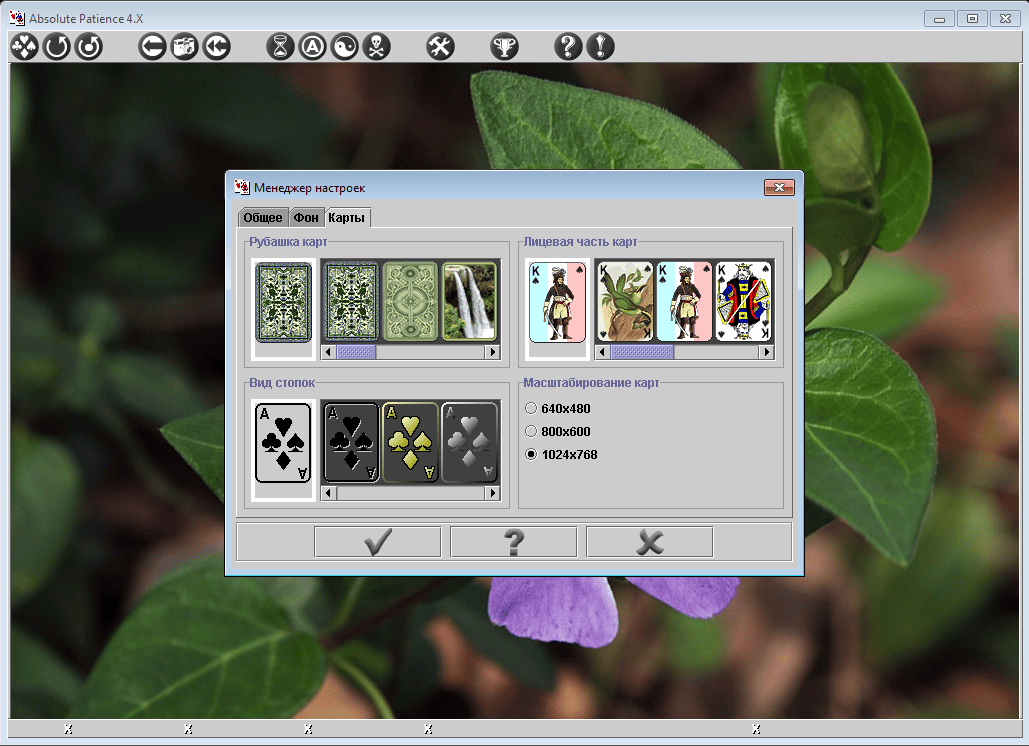The height and width of the screenshot is (746, 1029).
Task: Select the 640x480 card scaling option
Action: pyautogui.click(x=532, y=409)
